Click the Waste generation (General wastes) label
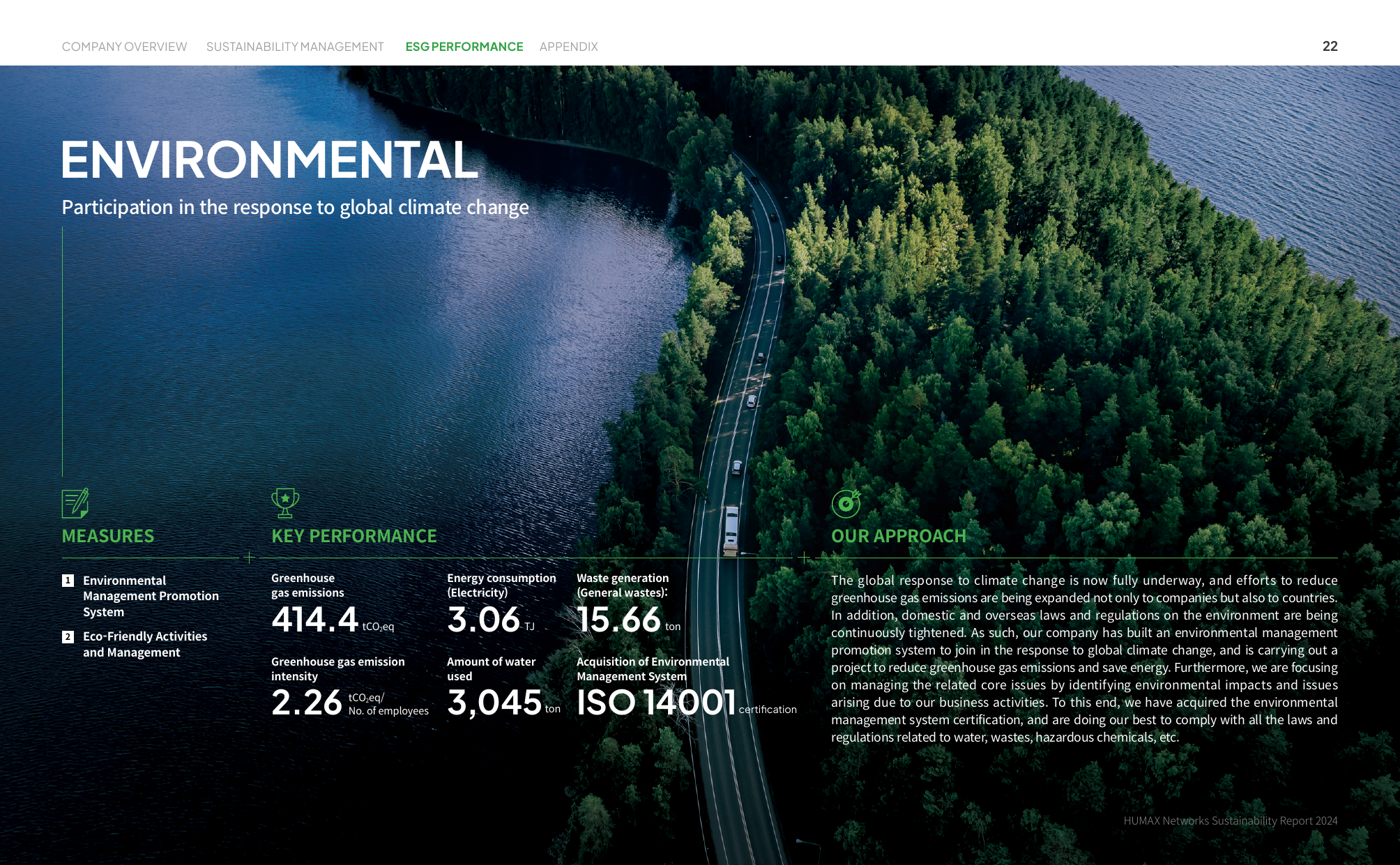Screen dimensions: 1400x865 click(x=623, y=585)
